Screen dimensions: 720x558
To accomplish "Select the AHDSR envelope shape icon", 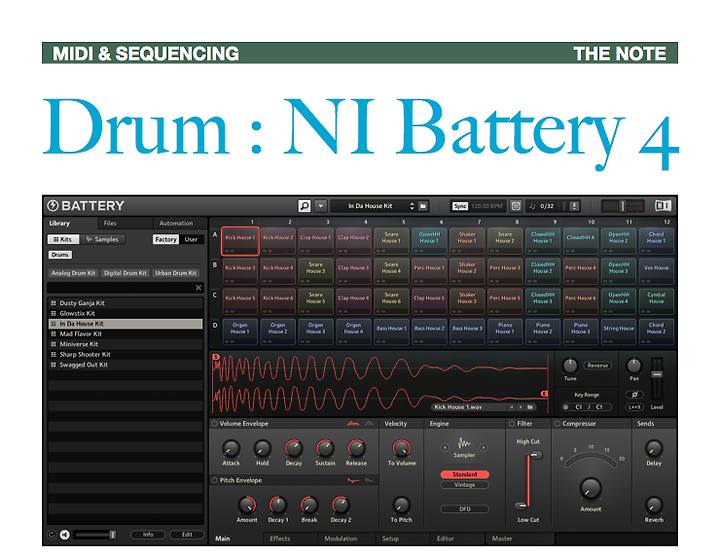I will point(353,423).
